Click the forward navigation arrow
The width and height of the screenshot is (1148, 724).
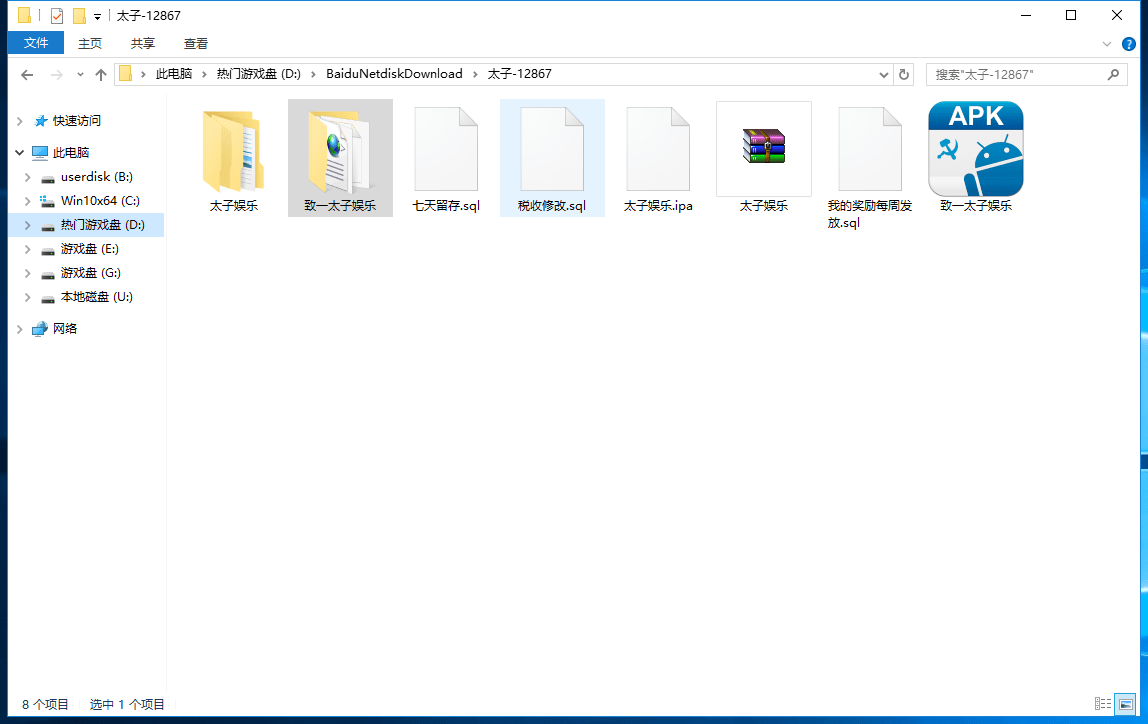(x=56, y=75)
